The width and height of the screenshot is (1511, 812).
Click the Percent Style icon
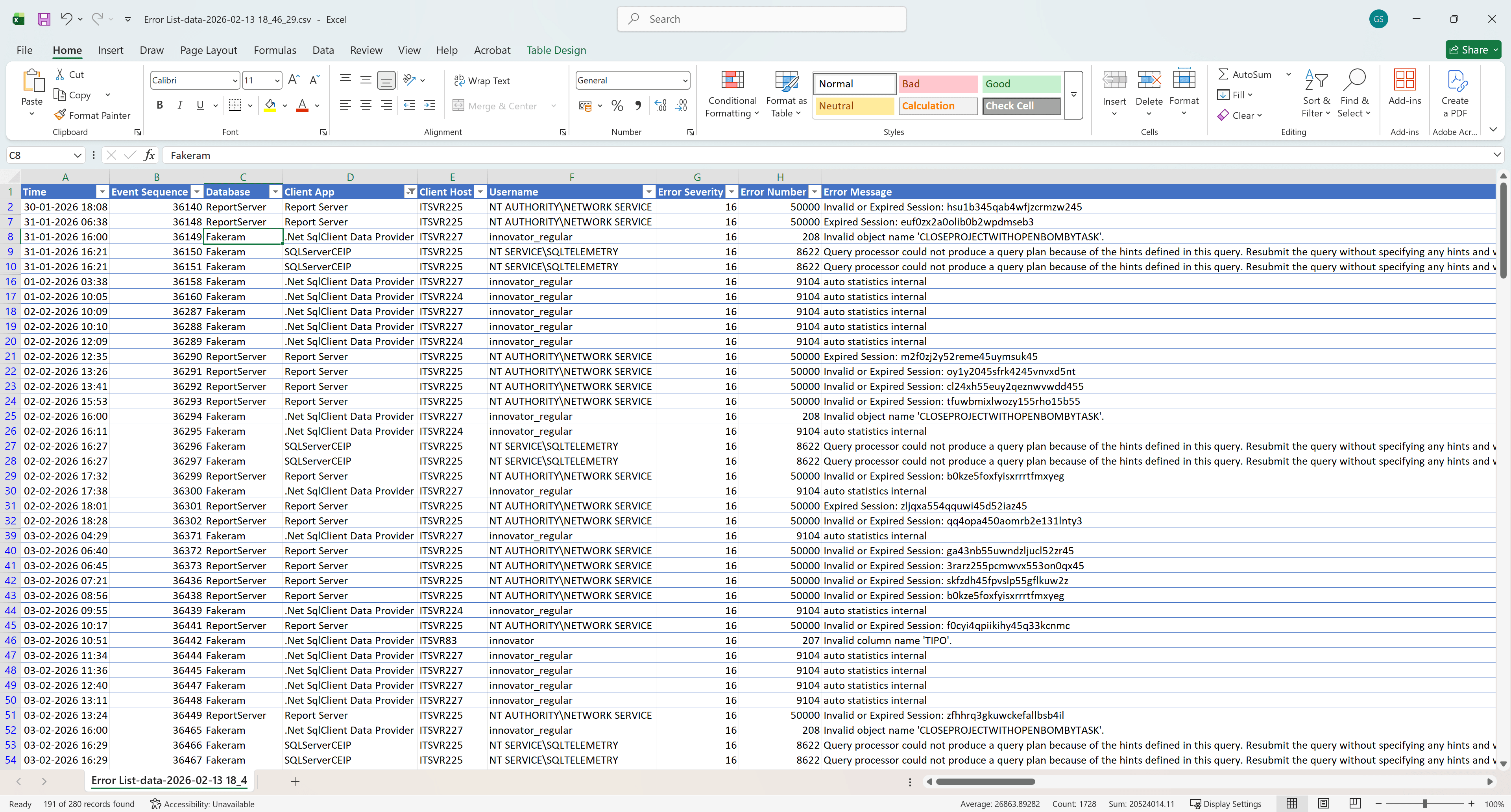(x=617, y=105)
